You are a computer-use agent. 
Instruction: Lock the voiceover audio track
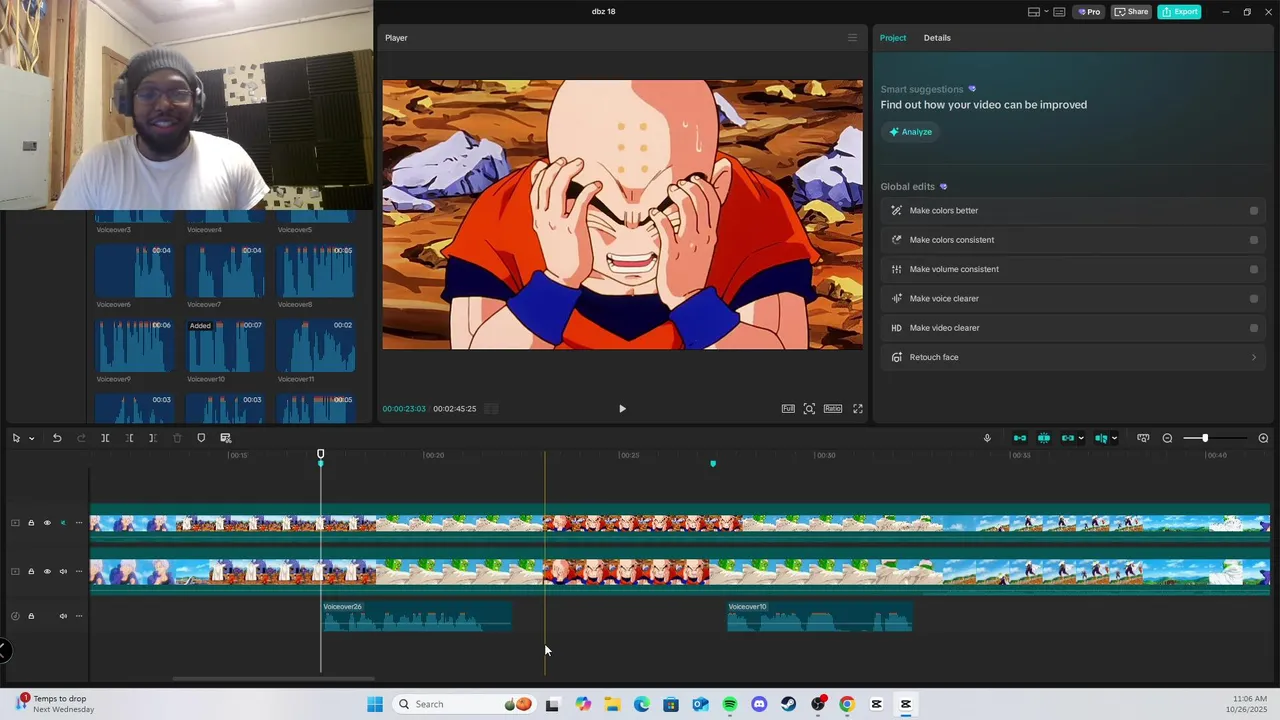[31, 616]
